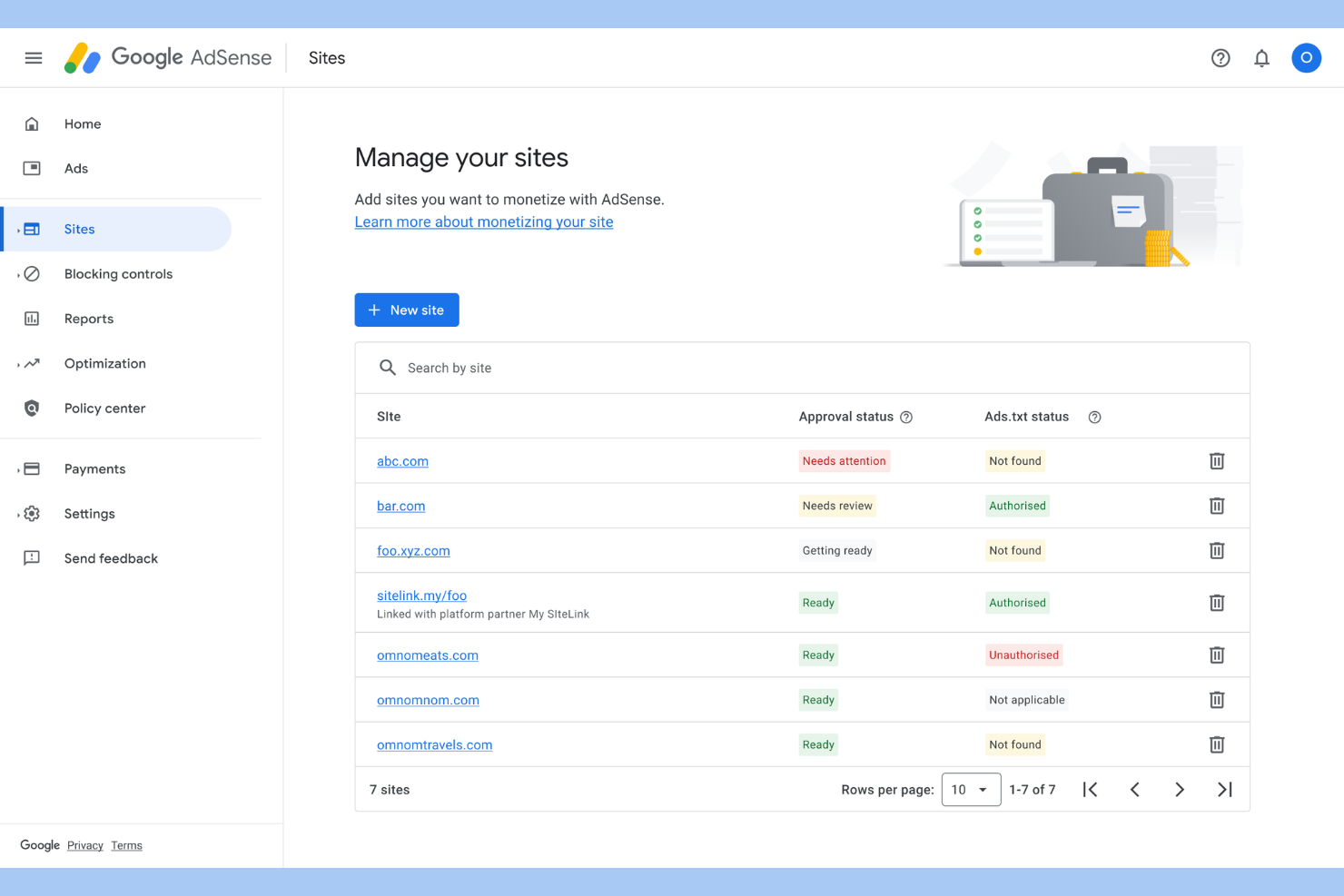Delete omnomnom.com with trash icon

pyautogui.click(x=1217, y=700)
